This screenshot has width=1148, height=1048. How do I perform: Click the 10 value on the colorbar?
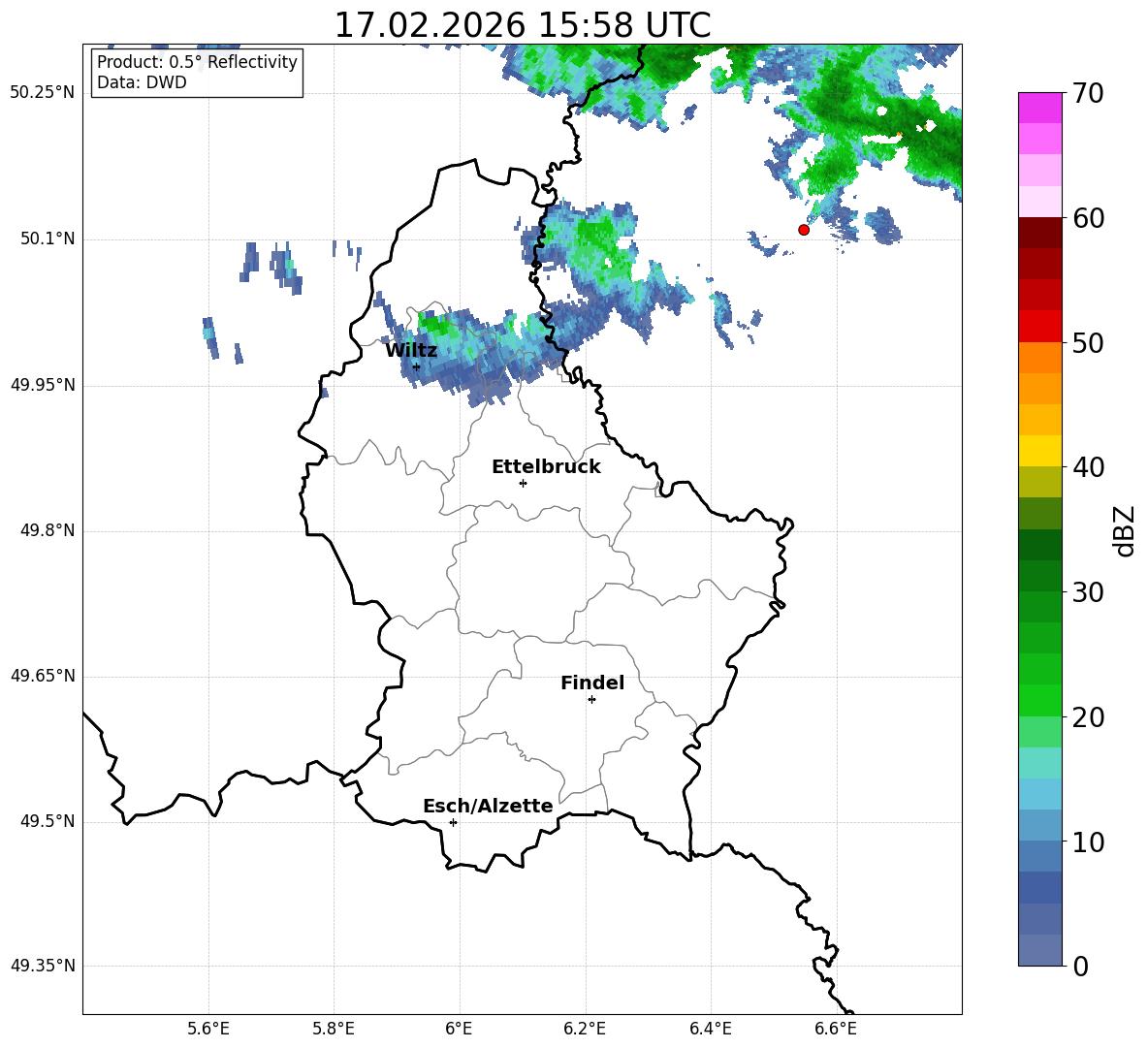1088,842
